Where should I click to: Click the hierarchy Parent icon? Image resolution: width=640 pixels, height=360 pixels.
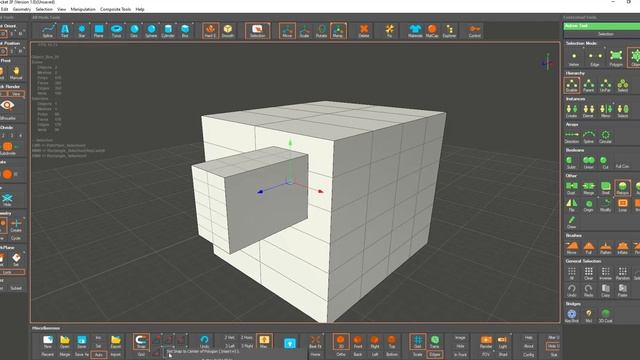589,85
